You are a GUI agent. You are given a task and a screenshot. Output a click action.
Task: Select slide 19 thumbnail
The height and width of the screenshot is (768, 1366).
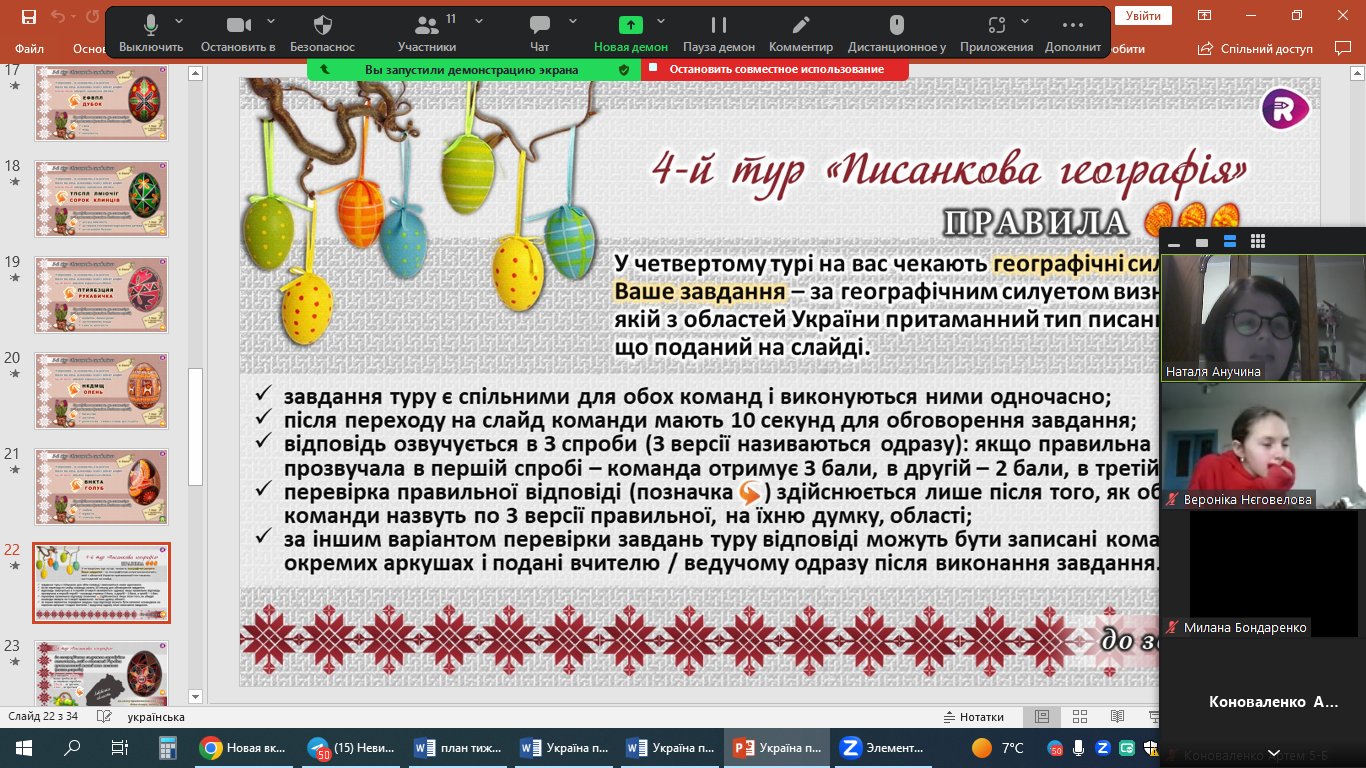point(102,294)
